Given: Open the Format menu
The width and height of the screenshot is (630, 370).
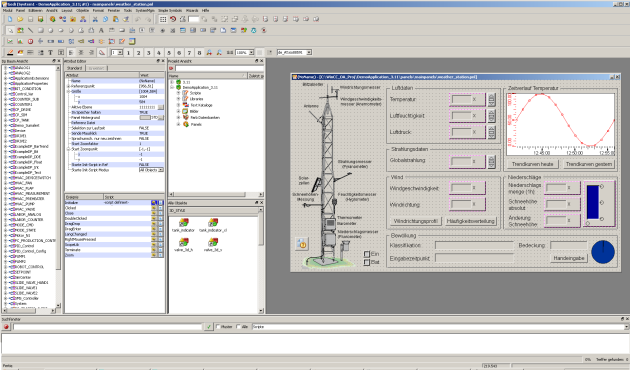Looking at the screenshot, I should pos(98,10).
